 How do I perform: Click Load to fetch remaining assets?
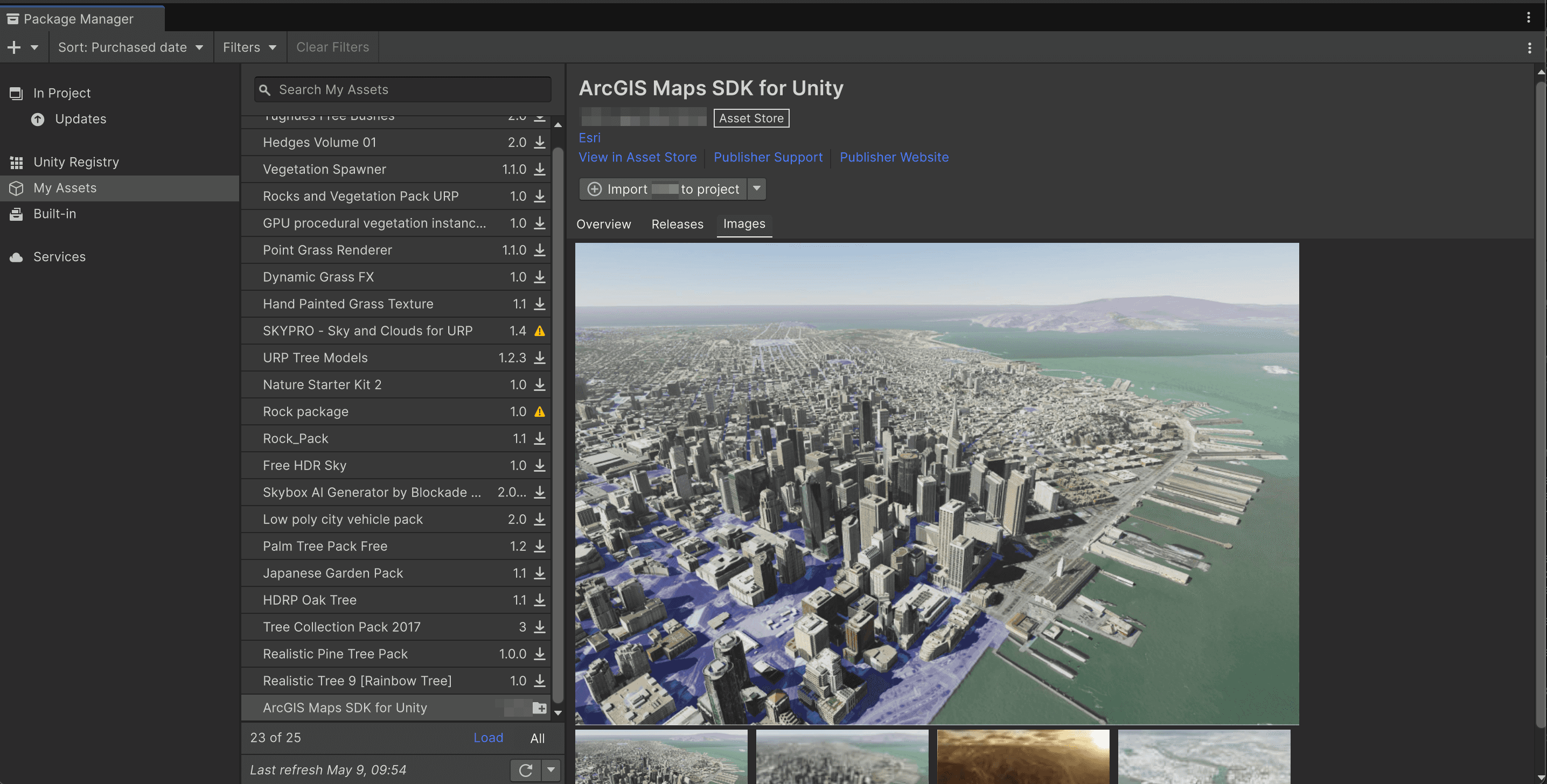(x=488, y=738)
